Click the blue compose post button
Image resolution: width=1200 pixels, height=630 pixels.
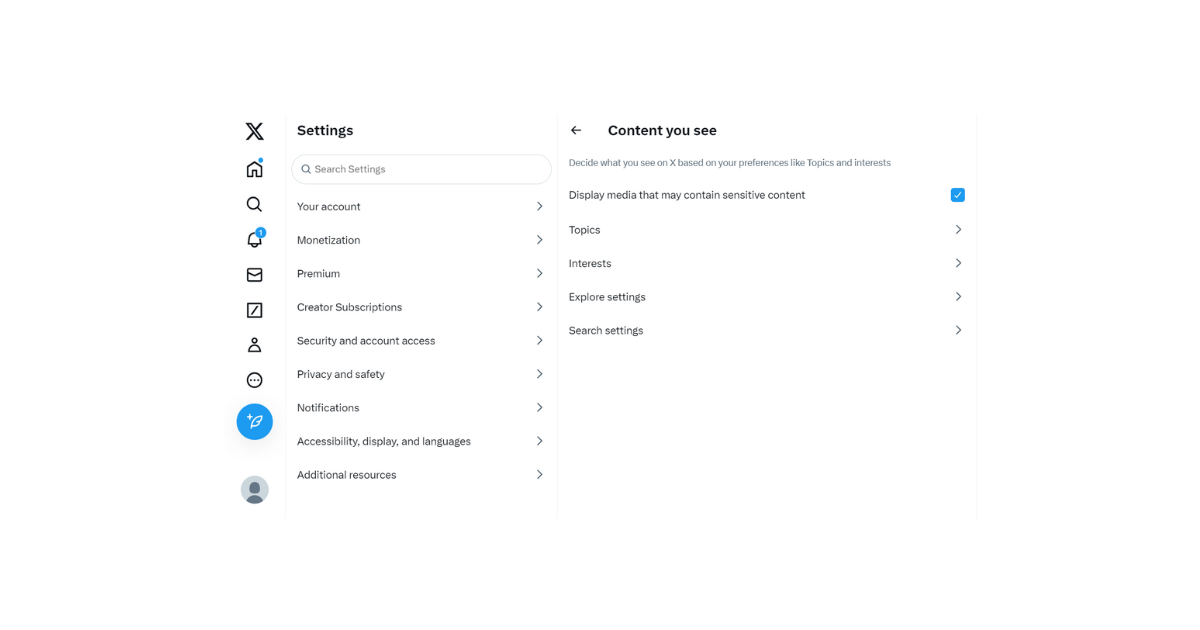coord(254,422)
